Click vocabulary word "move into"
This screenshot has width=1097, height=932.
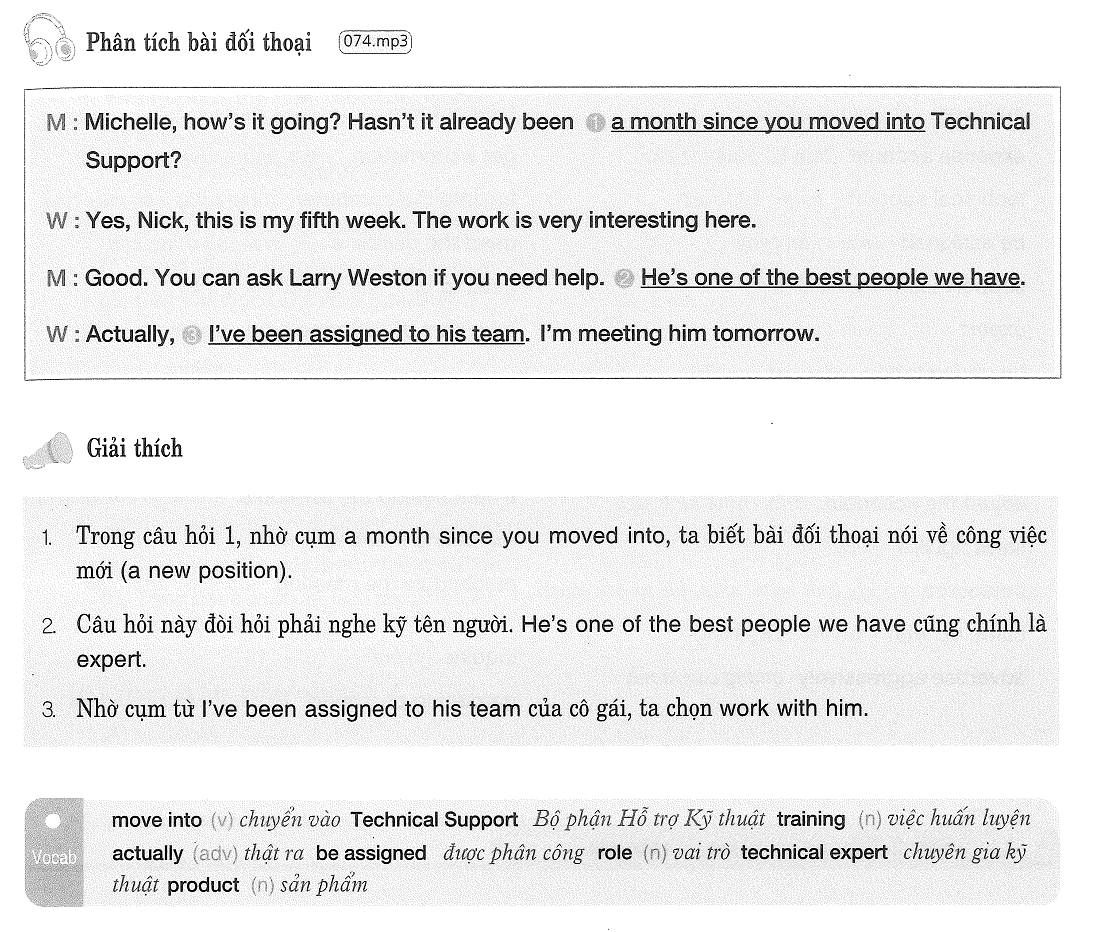point(157,820)
